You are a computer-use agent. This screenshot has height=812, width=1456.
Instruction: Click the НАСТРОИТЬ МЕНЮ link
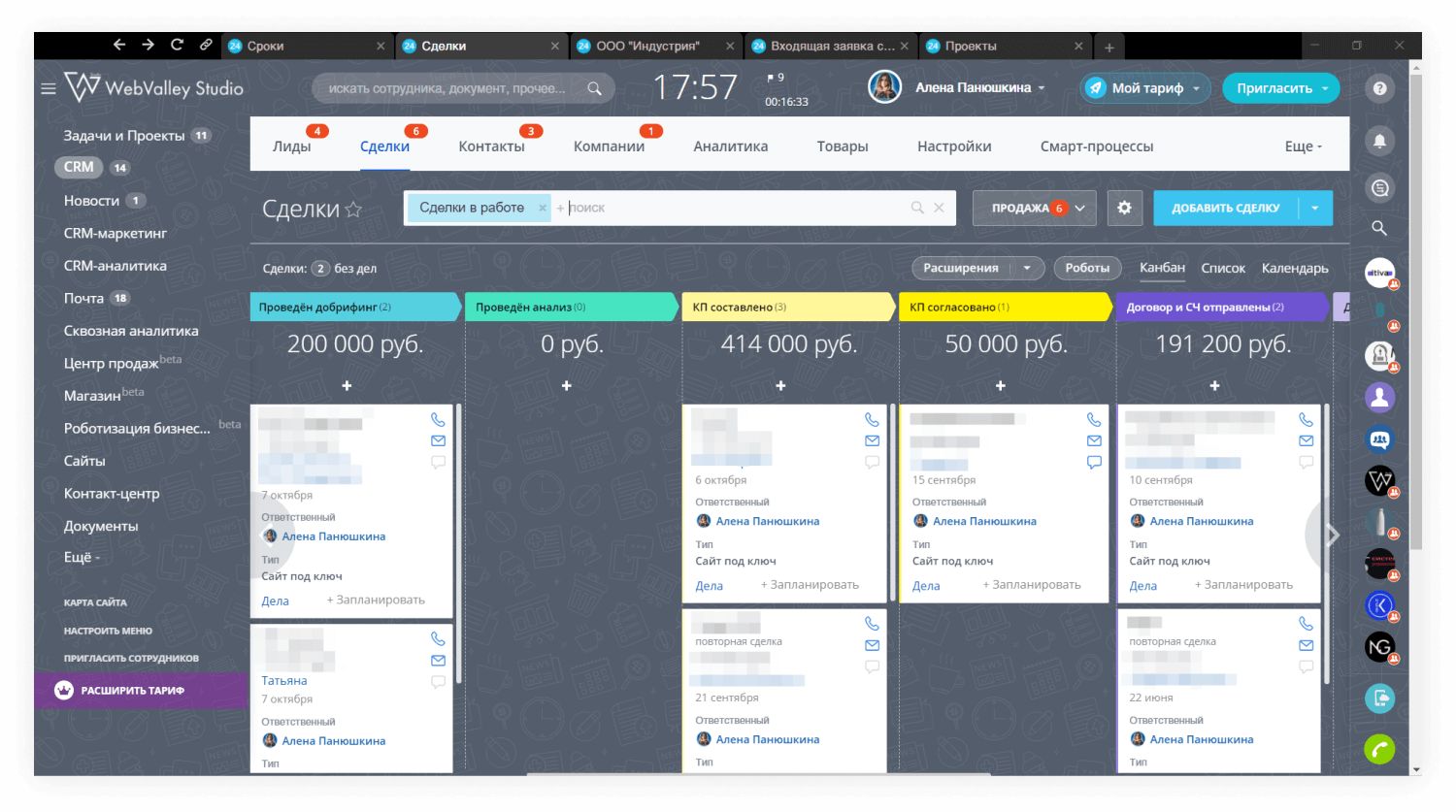click(108, 631)
